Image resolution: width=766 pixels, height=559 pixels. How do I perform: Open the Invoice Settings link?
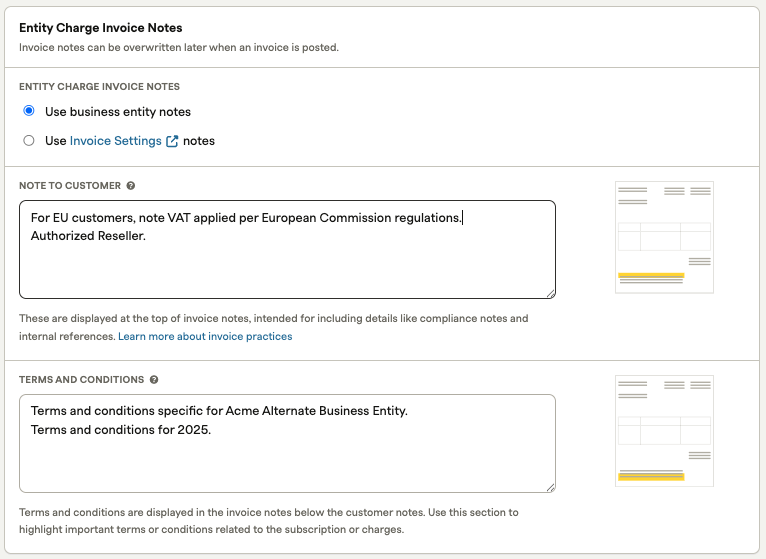point(115,141)
